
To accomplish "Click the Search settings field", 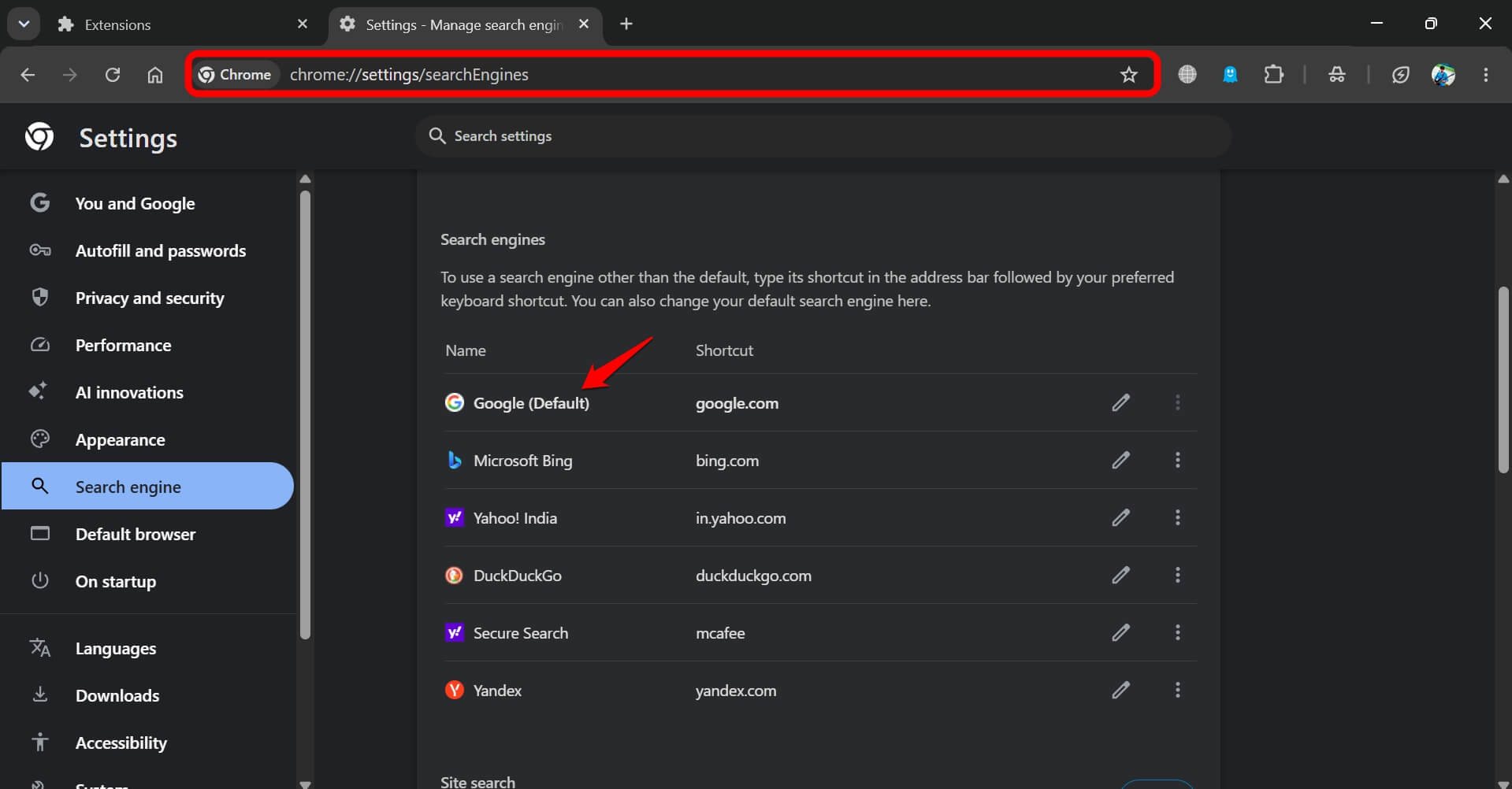I will [x=823, y=136].
